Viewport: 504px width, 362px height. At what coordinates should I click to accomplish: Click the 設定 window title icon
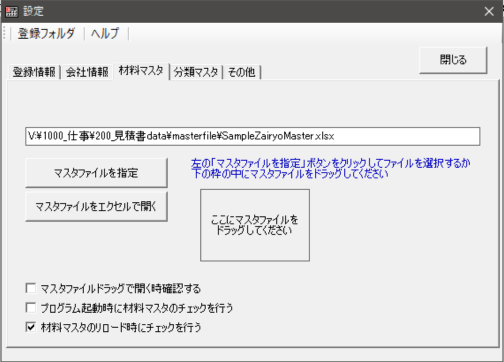tap(11, 11)
